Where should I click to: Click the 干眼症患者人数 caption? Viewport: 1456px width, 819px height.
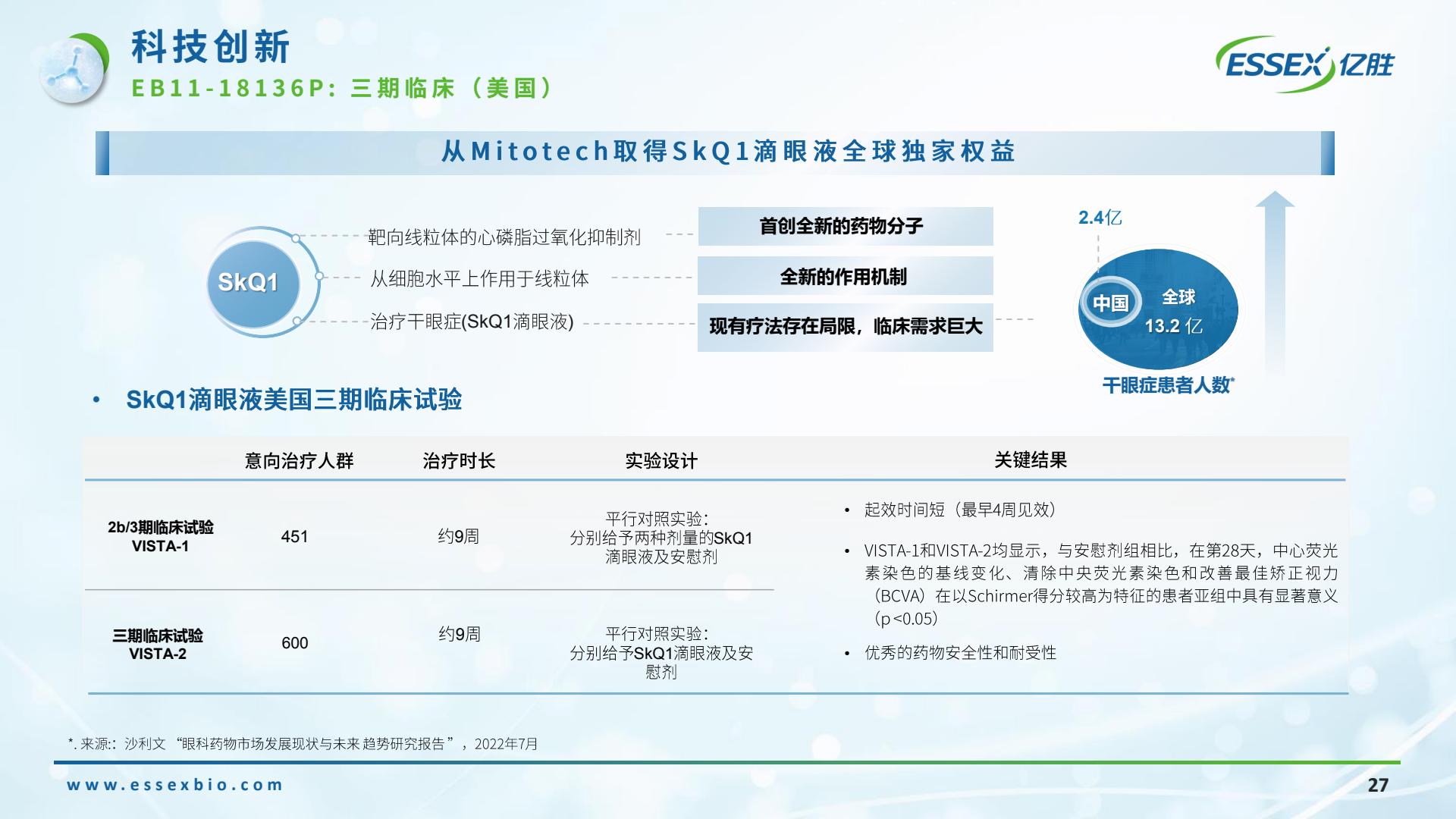(1168, 385)
